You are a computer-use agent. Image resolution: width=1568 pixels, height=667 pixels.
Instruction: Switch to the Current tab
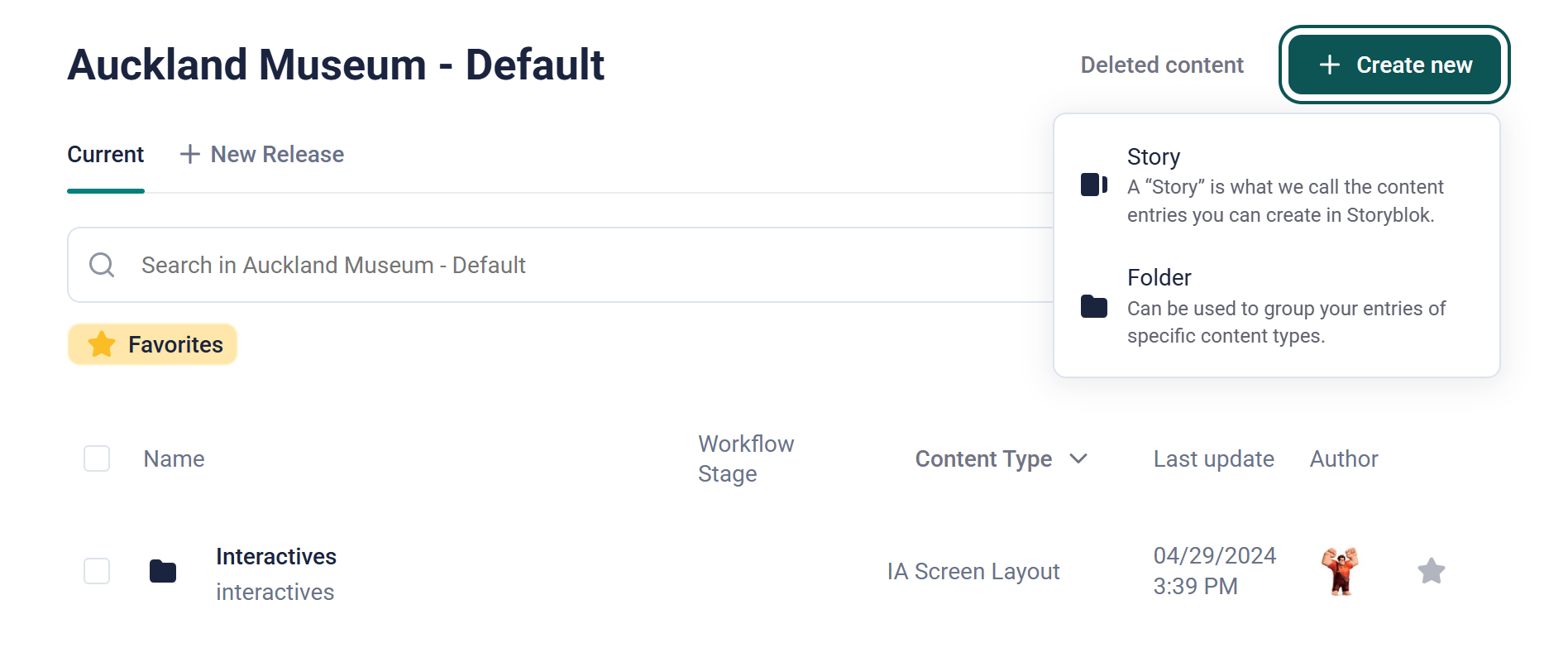click(x=106, y=155)
